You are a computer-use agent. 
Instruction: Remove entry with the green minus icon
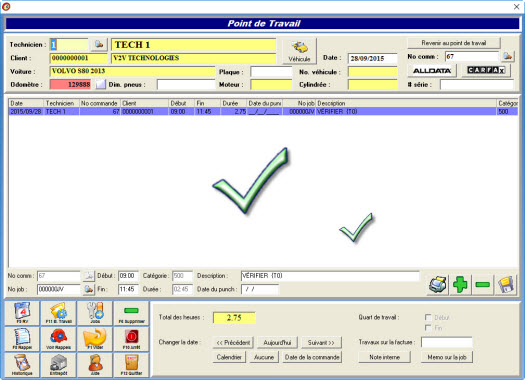pos(483,285)
